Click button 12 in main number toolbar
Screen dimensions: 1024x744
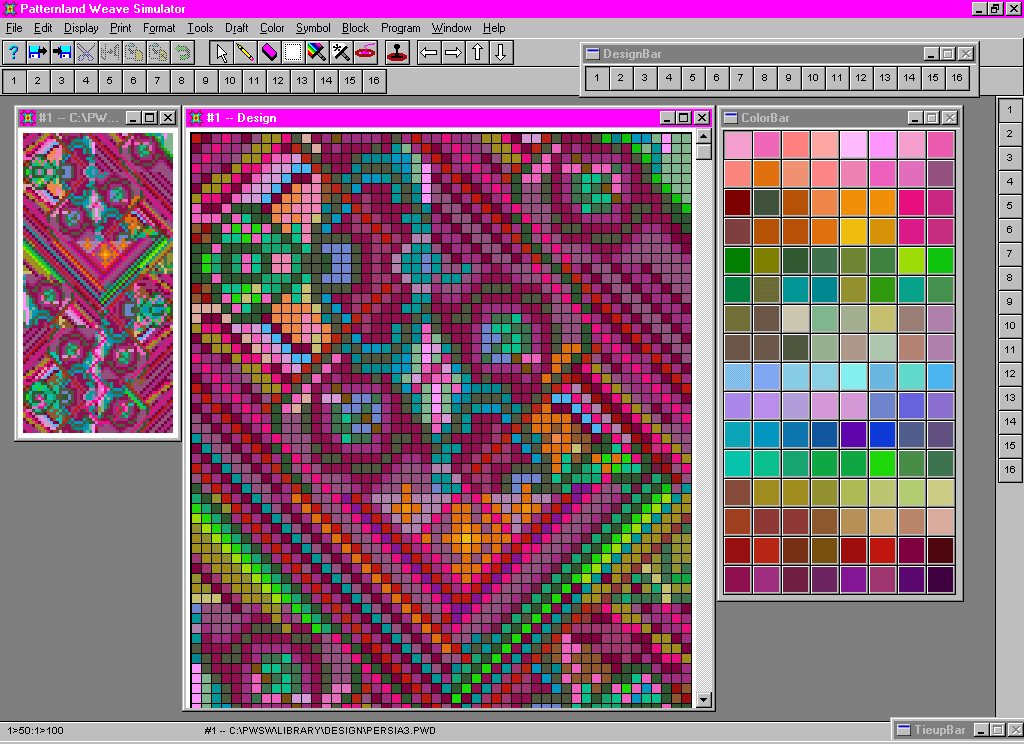[x=278, y=81]
